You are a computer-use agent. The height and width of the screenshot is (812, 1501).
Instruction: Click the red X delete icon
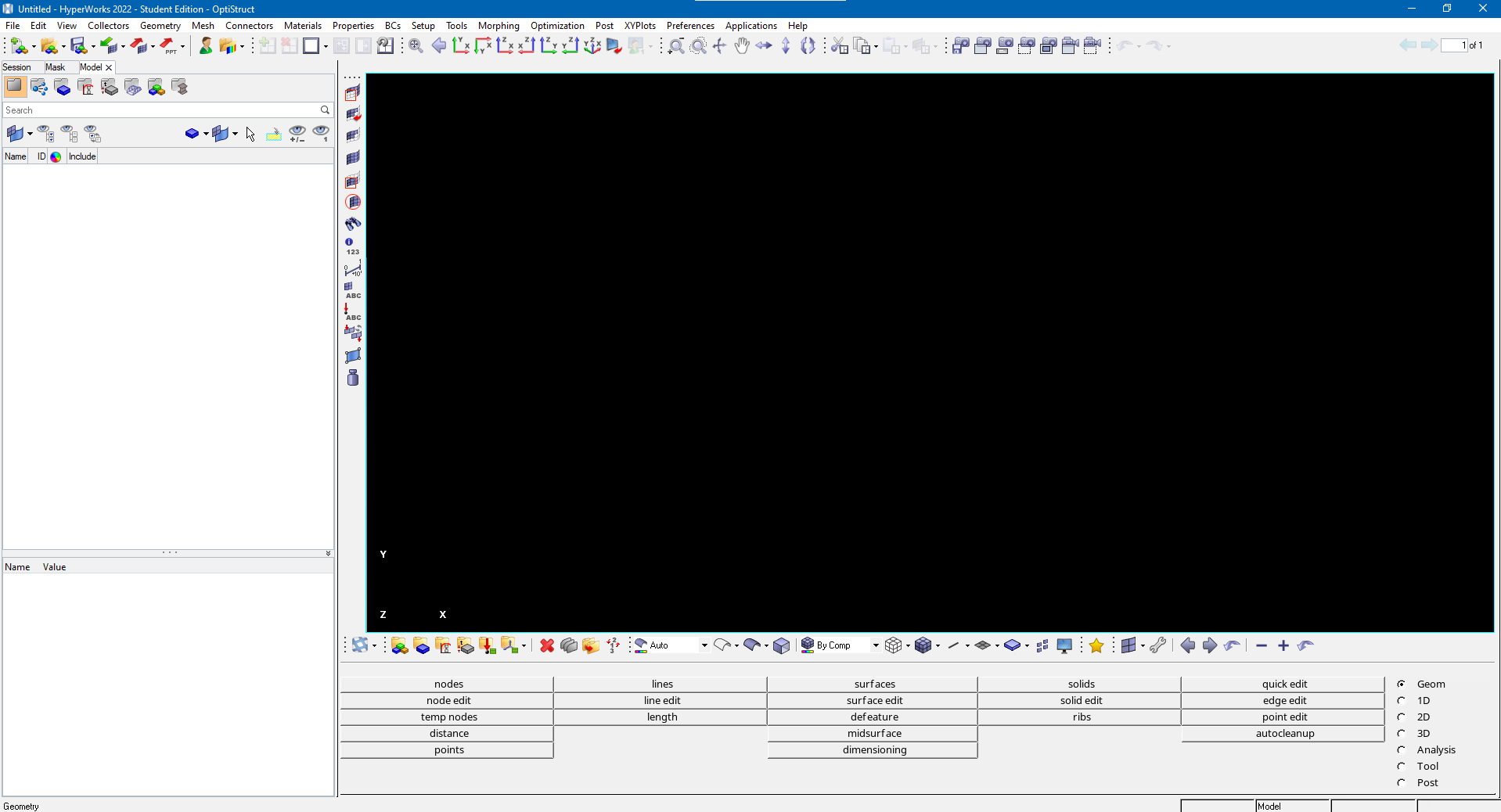tap(547, 645)
